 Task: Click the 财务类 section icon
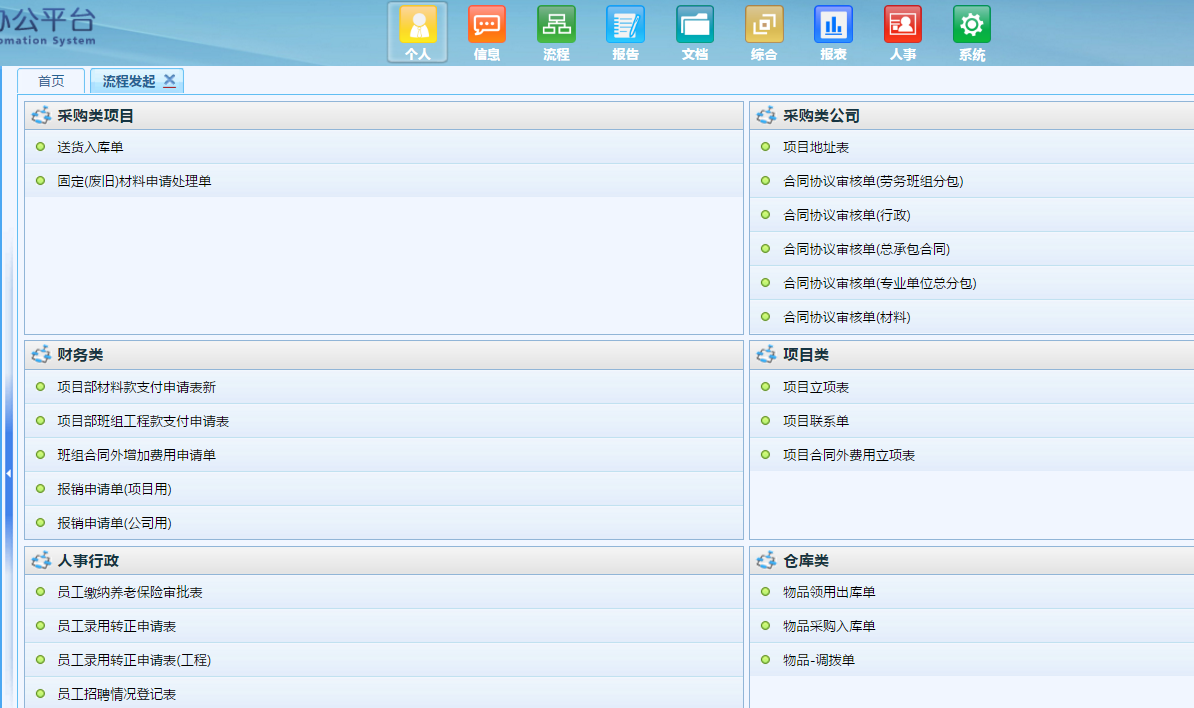point(41,355)
